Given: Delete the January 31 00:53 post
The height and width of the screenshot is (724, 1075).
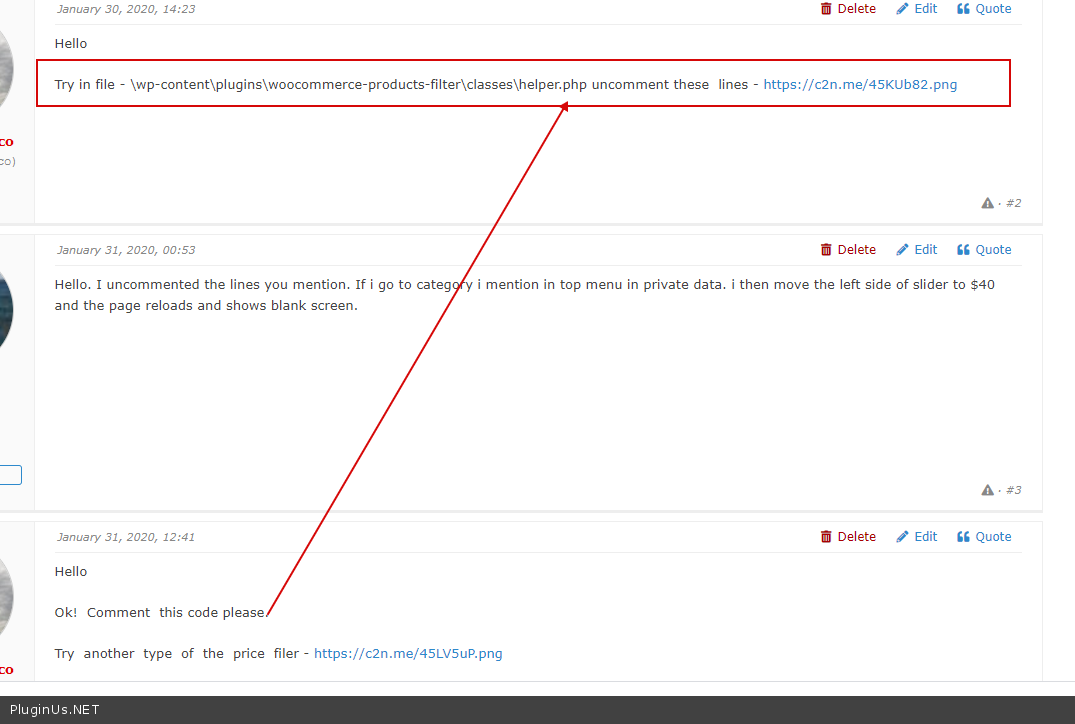Looking at the screenshot, I should (x=848, y=250).
